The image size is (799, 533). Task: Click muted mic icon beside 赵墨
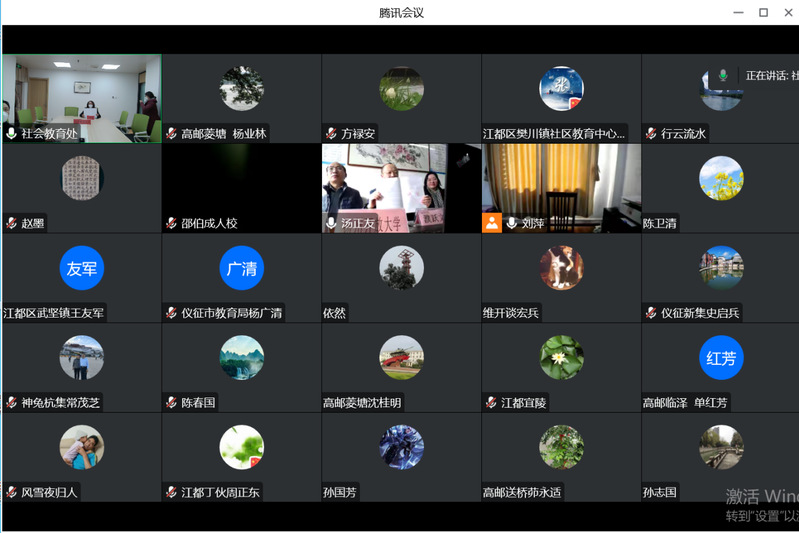click(12, 223)
